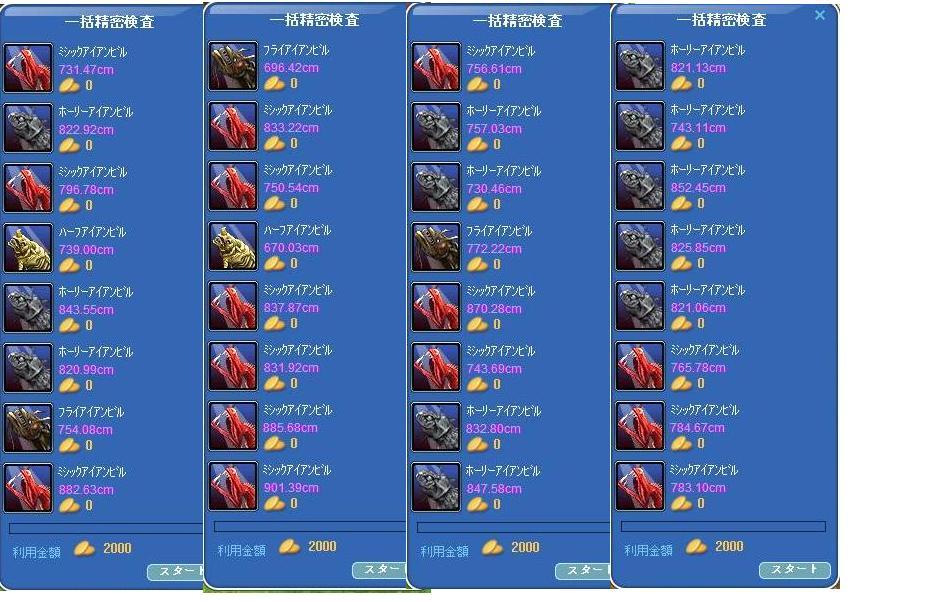Click the red fish icon at 901.39cm
This screenshot has width=941, height=602.
click(233, 486)
